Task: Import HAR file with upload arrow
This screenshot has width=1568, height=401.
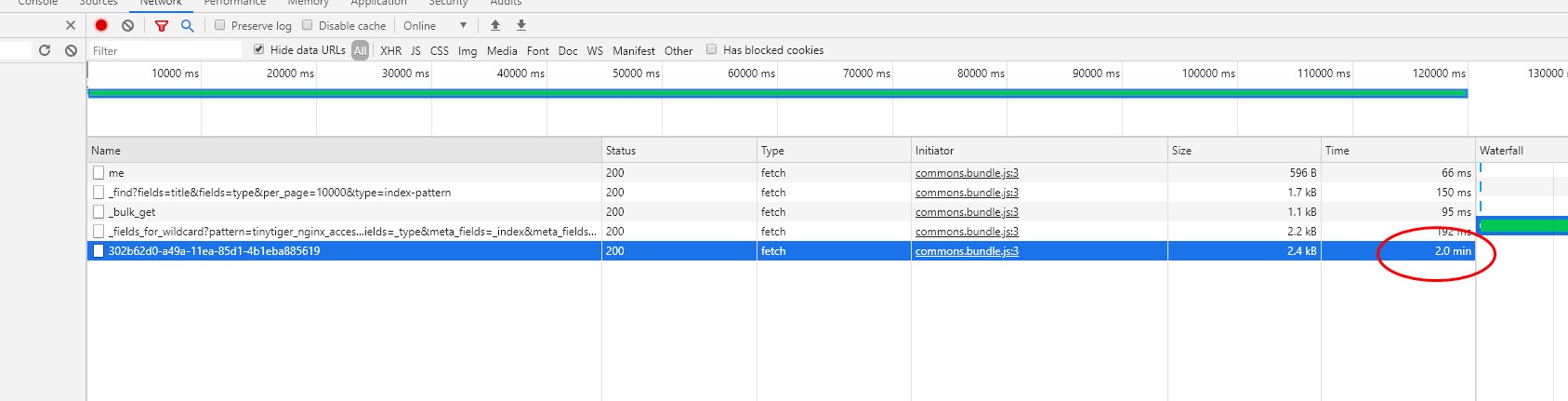Action: point(495,25)
